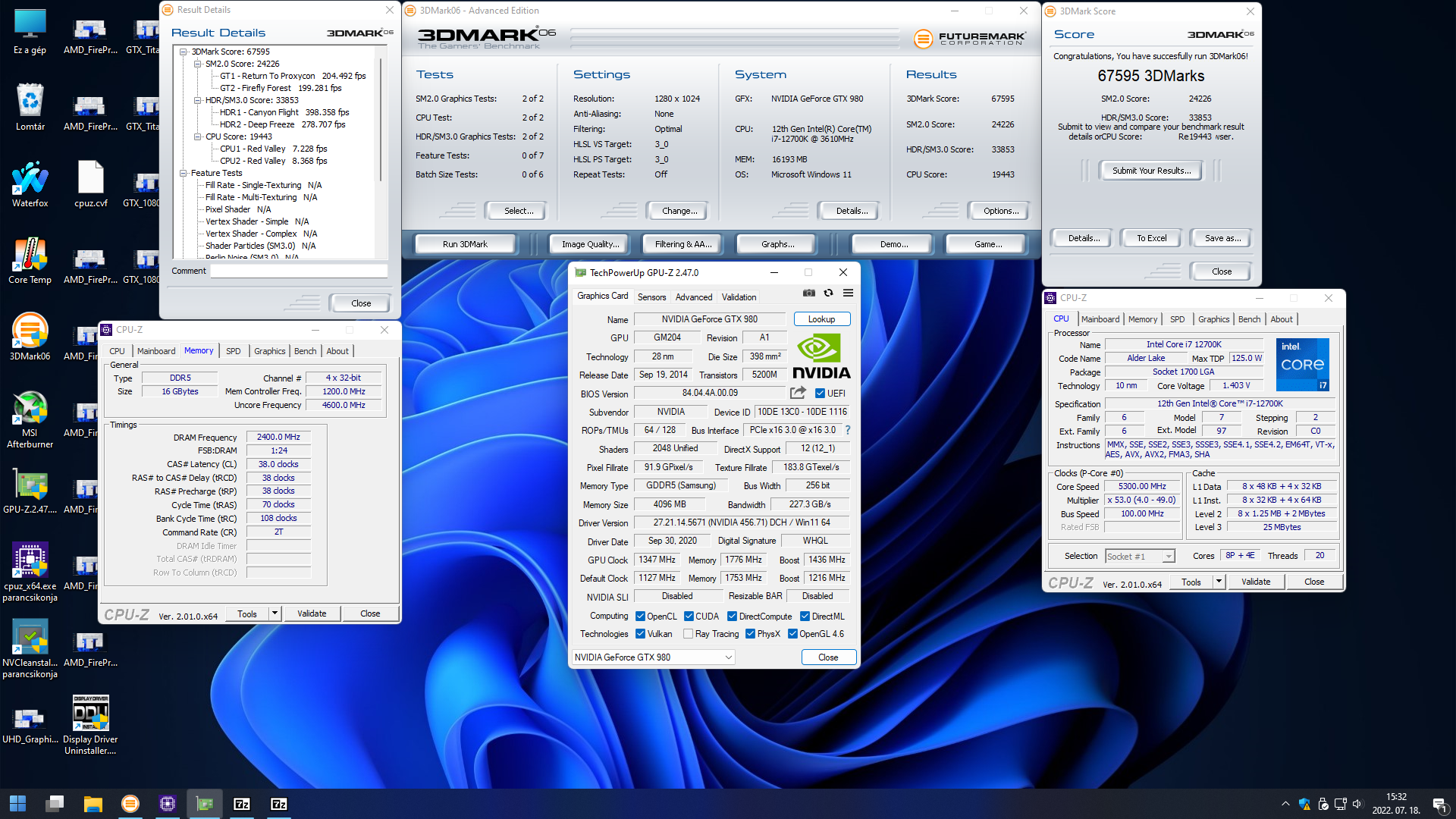Image resolution: width=1456 pixels, height=819 pixels.
Task: Click the Run 3DMark button
Action: 465,244
